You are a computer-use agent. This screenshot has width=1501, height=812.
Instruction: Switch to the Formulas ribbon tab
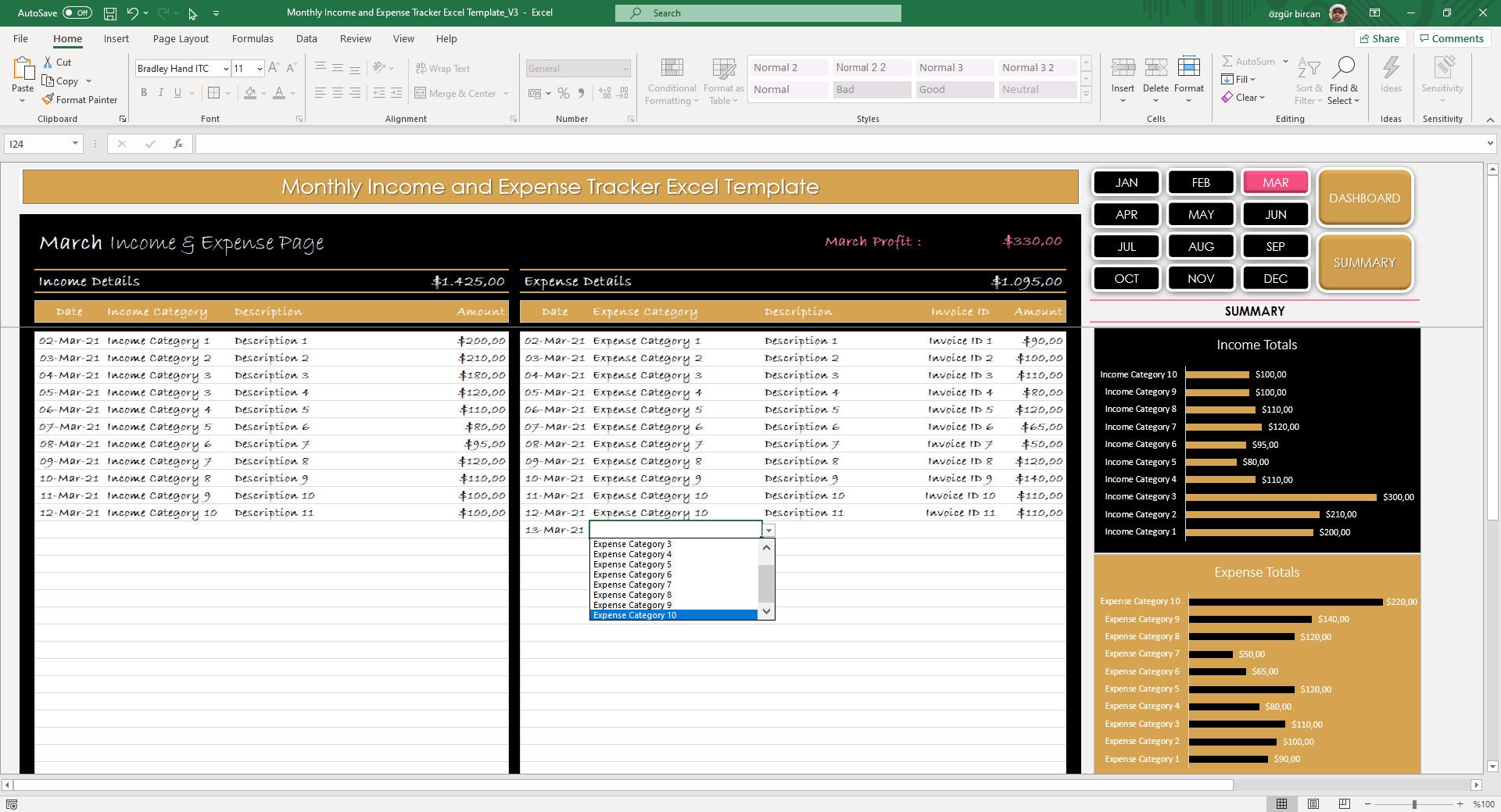click(252, 38)
